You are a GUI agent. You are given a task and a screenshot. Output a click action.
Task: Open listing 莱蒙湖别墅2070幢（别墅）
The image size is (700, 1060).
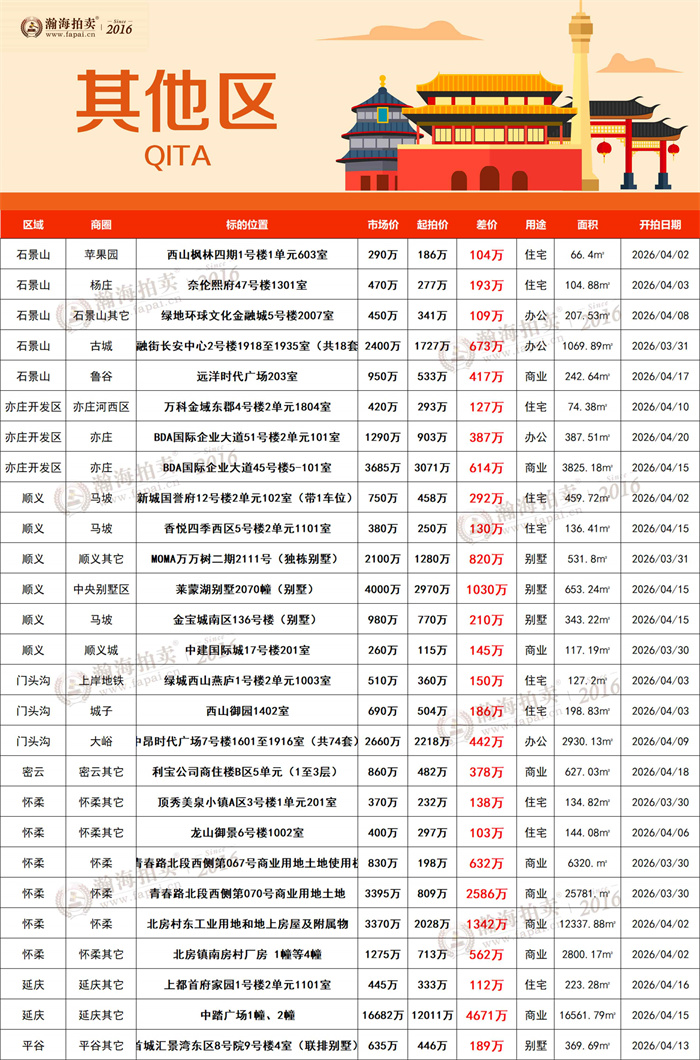pos(246,589)
